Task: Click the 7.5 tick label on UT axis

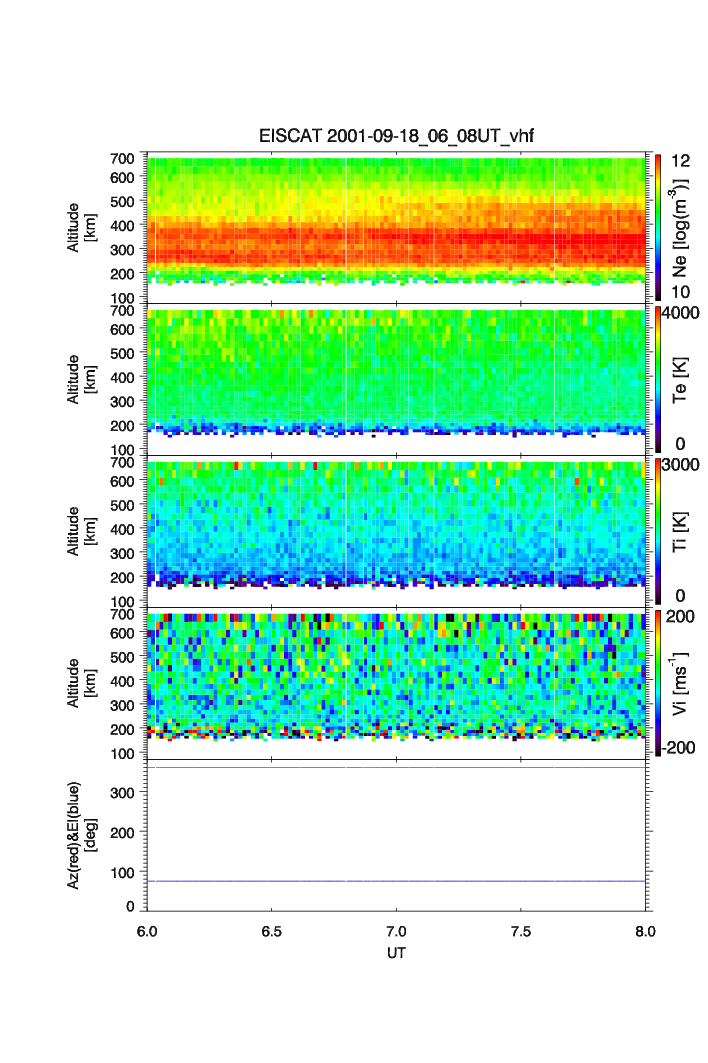Action: pos(521,931)
